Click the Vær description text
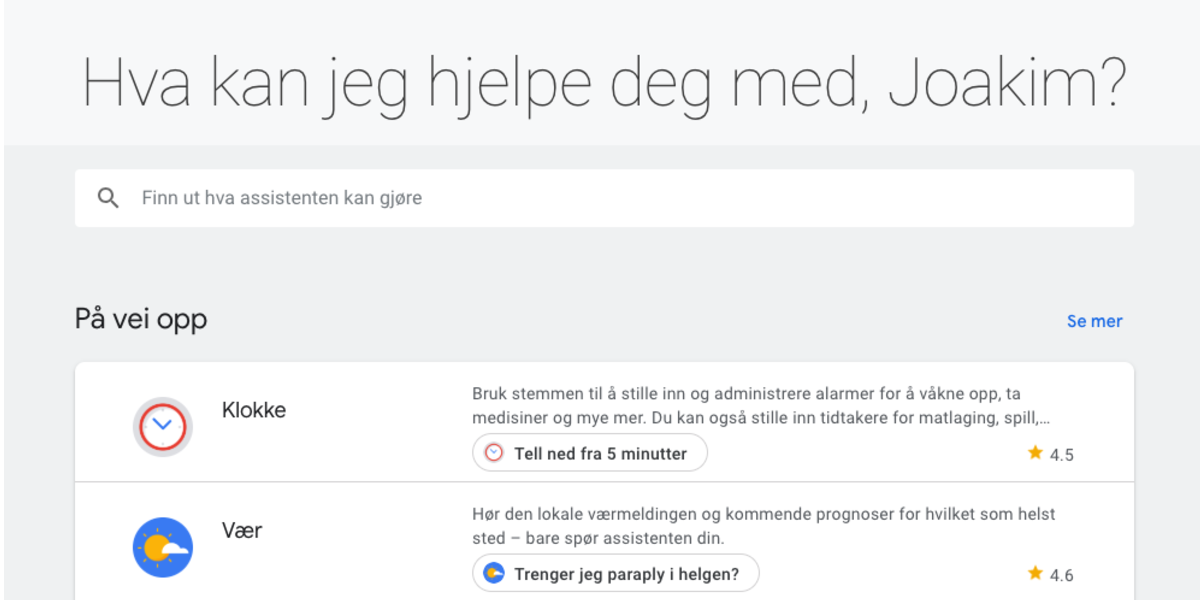The width and height of the screenshot is (1200, 600). (x=763, y=527)
